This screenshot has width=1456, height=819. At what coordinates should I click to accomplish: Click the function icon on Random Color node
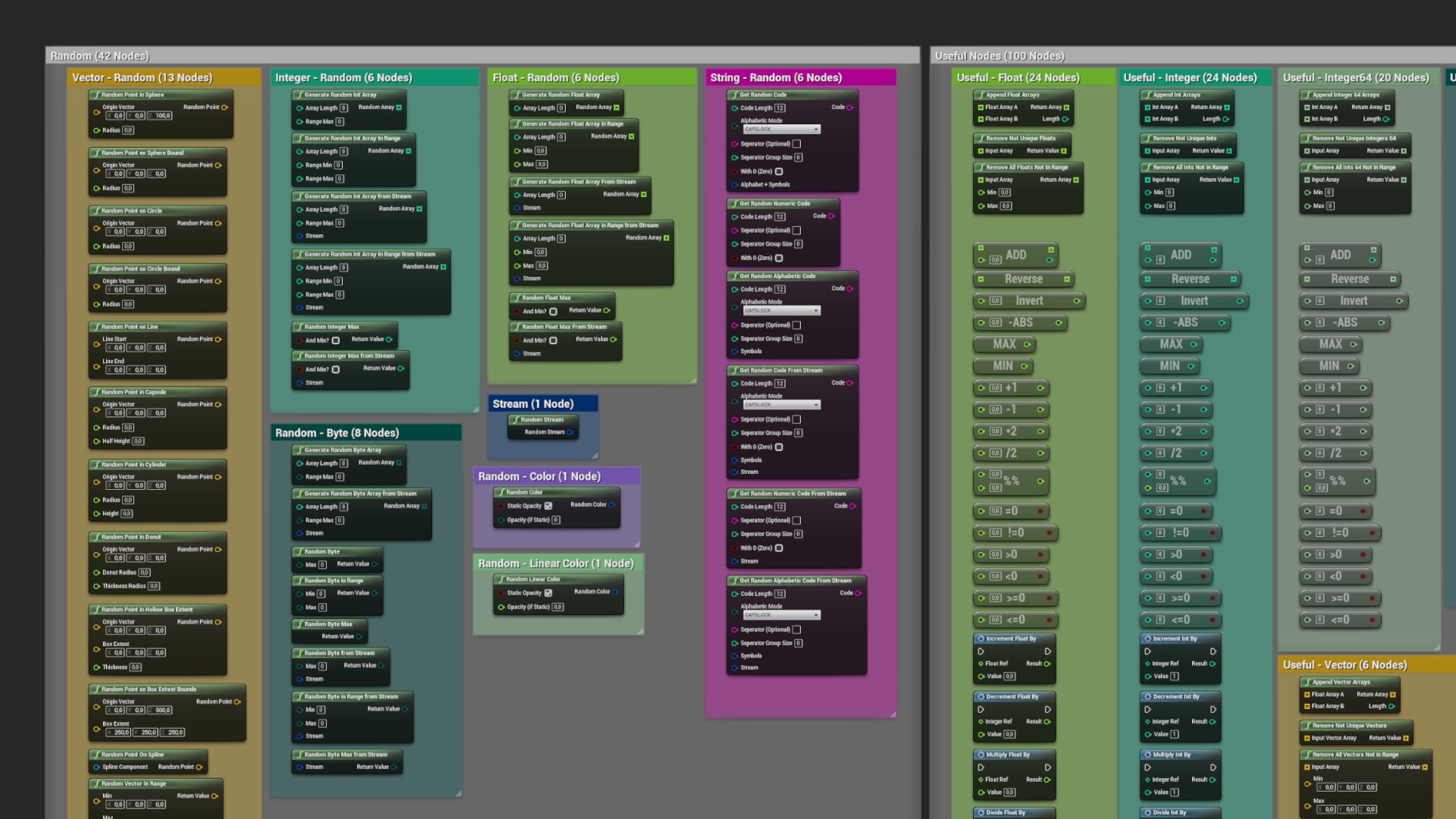500,492
